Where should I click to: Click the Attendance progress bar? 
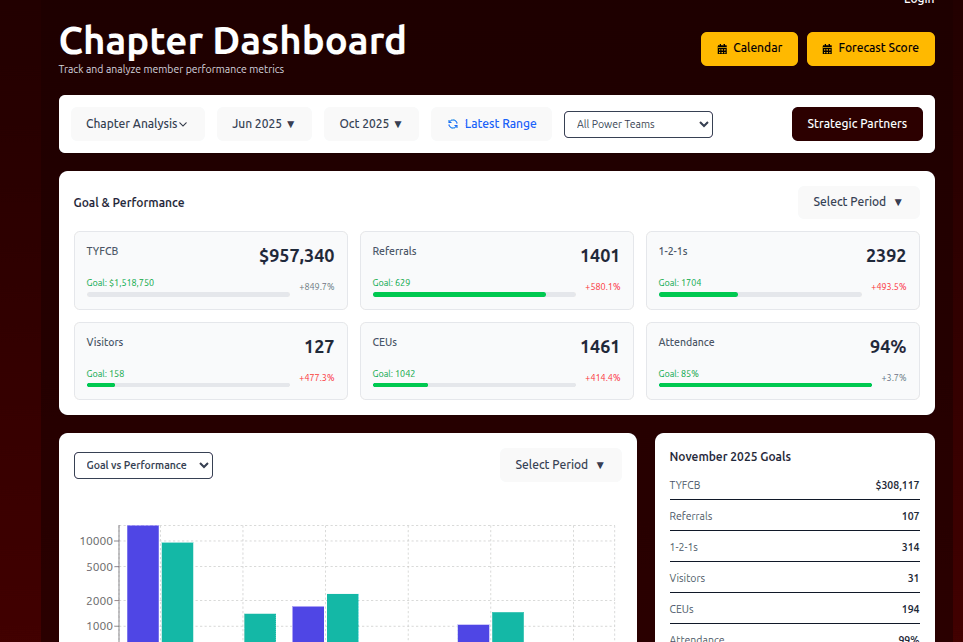[x=764, y=385]
